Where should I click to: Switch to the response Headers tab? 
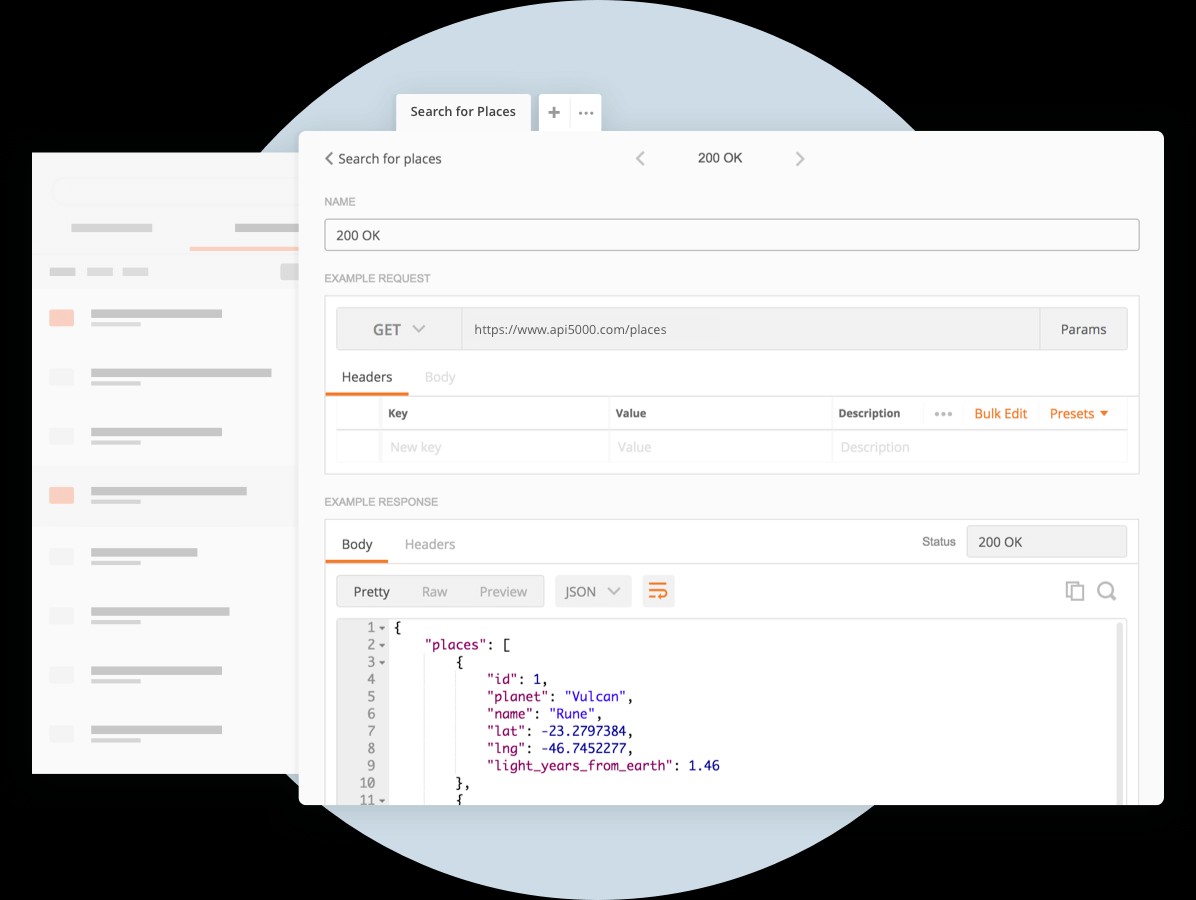coord(430,544)
